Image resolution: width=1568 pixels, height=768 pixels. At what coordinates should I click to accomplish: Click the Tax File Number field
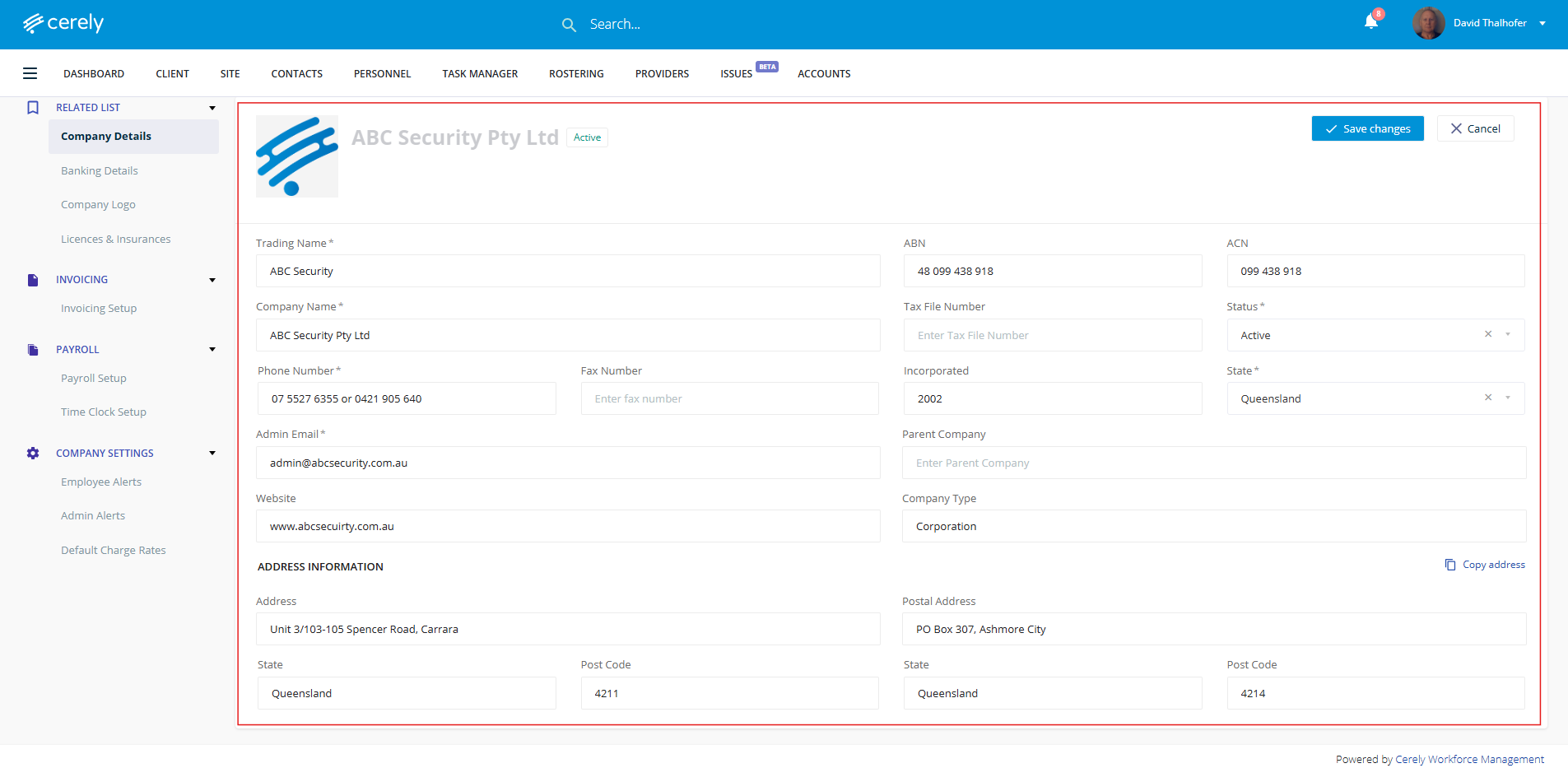click(1053, 335)
